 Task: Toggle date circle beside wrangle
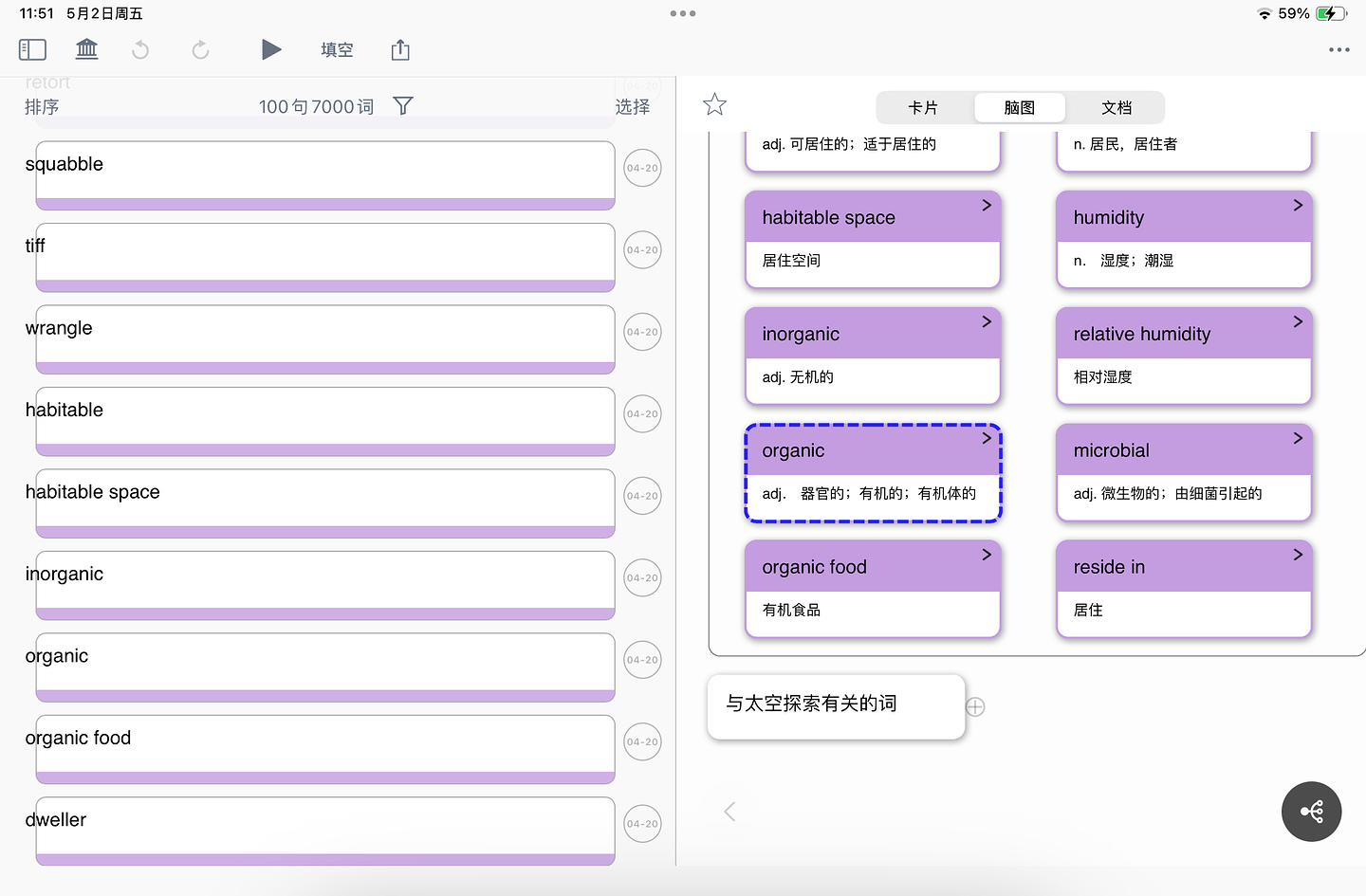click(x=642, y=332)
